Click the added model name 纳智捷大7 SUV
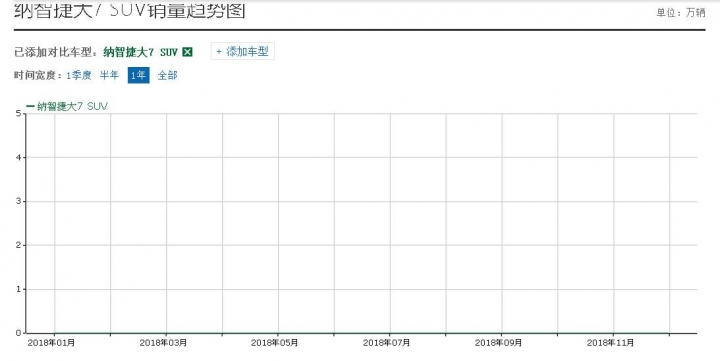 (141, 52)
